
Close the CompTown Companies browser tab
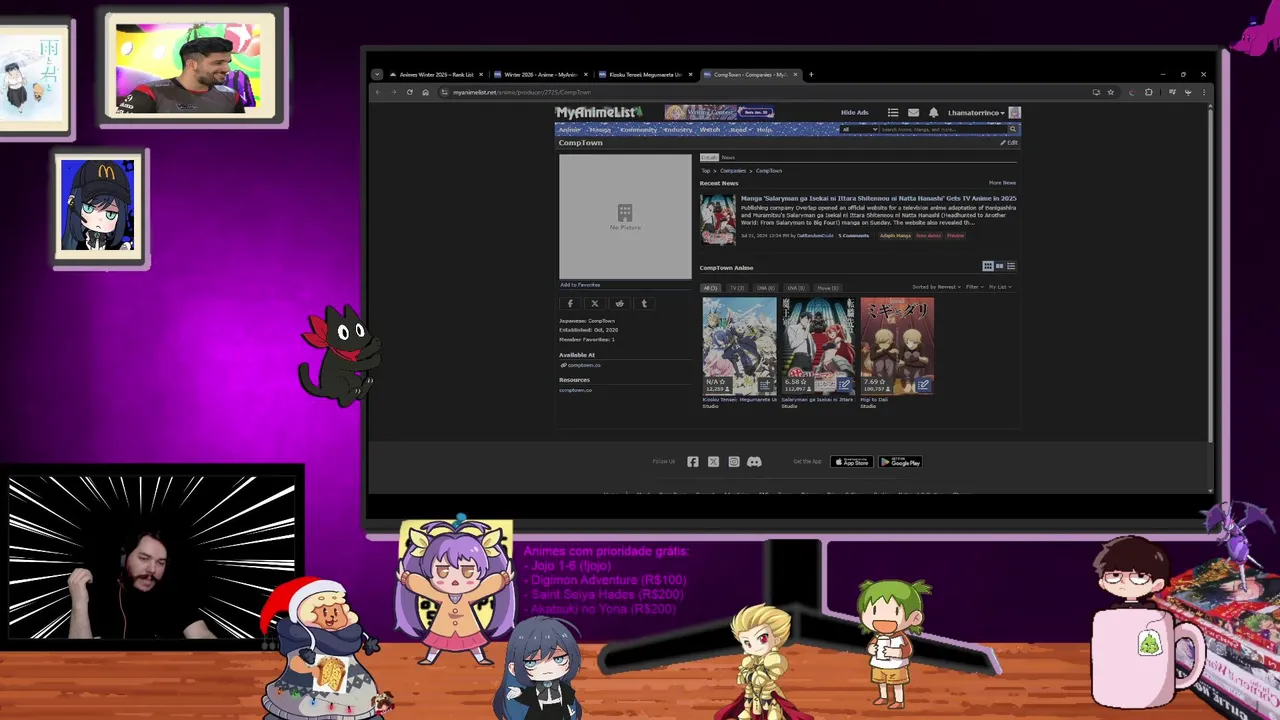tap(796, 75)
